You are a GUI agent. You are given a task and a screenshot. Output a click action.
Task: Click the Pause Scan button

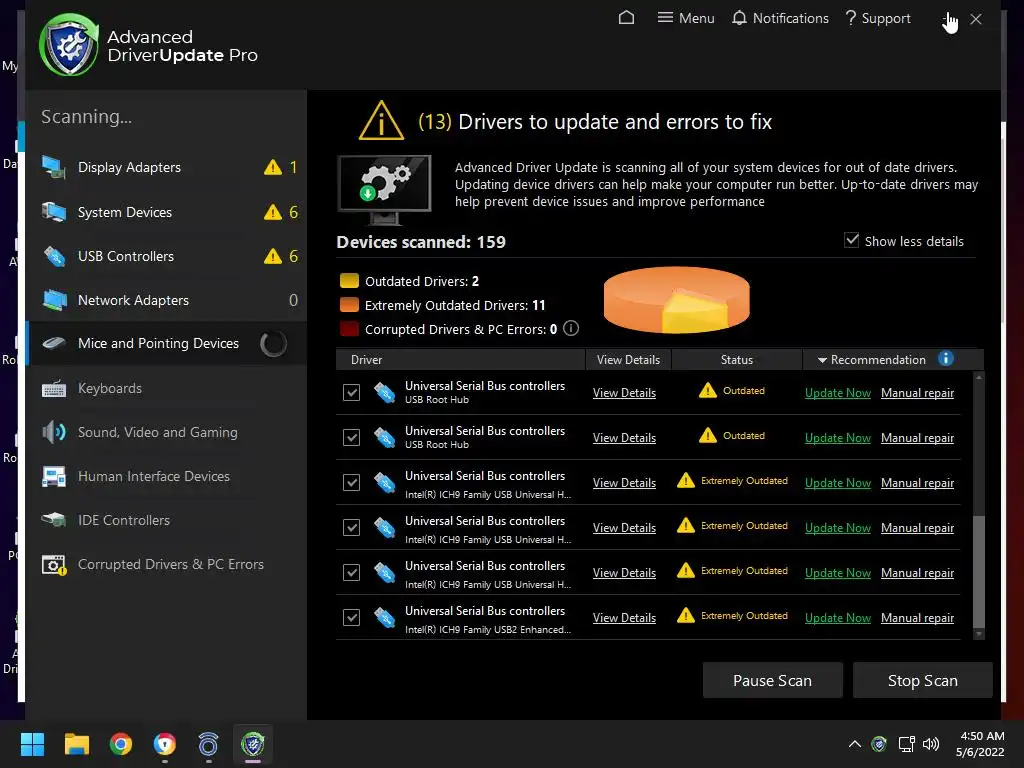(x=773, y=680)
